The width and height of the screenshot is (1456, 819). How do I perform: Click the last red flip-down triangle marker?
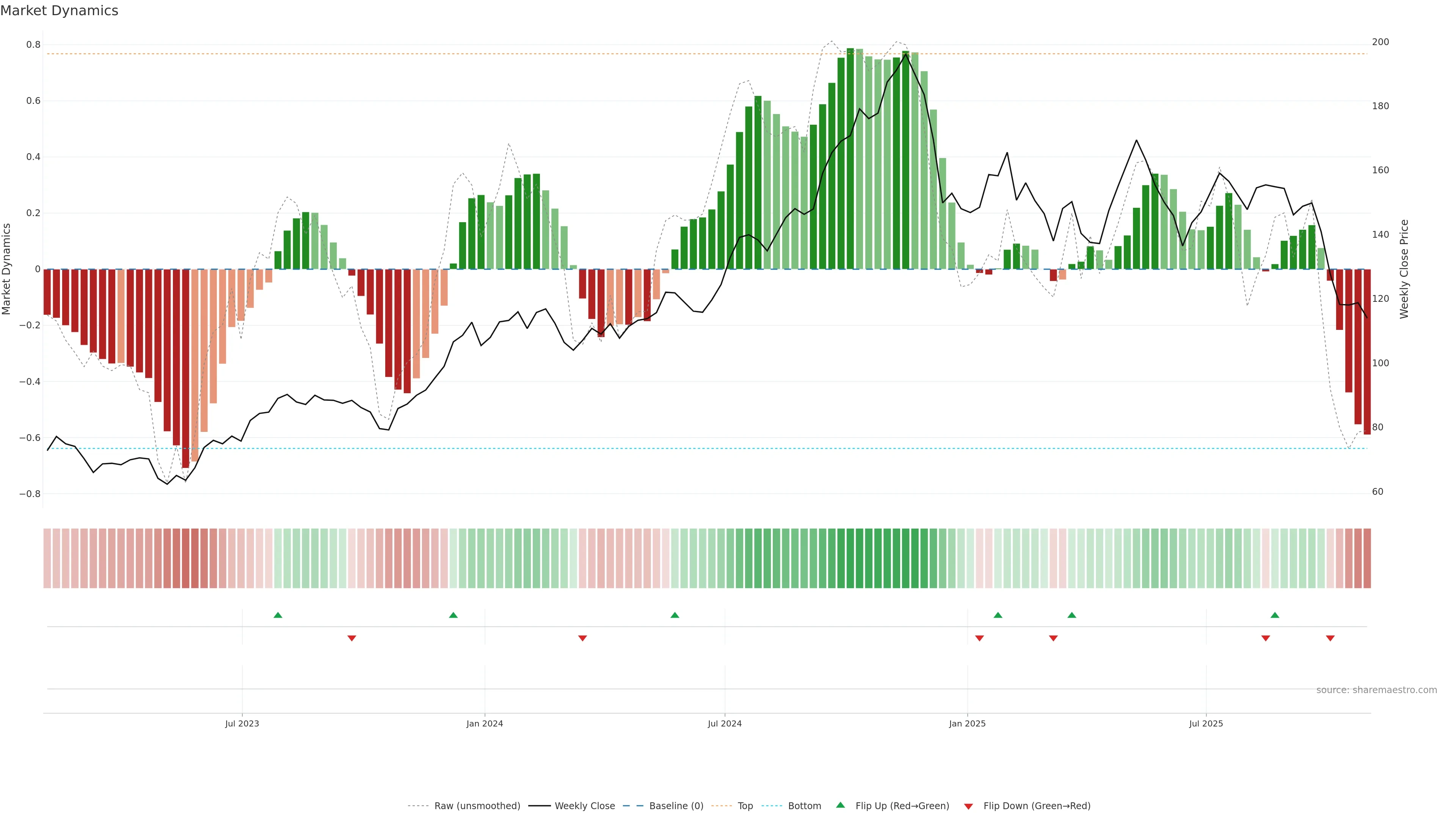(1330, 638)
